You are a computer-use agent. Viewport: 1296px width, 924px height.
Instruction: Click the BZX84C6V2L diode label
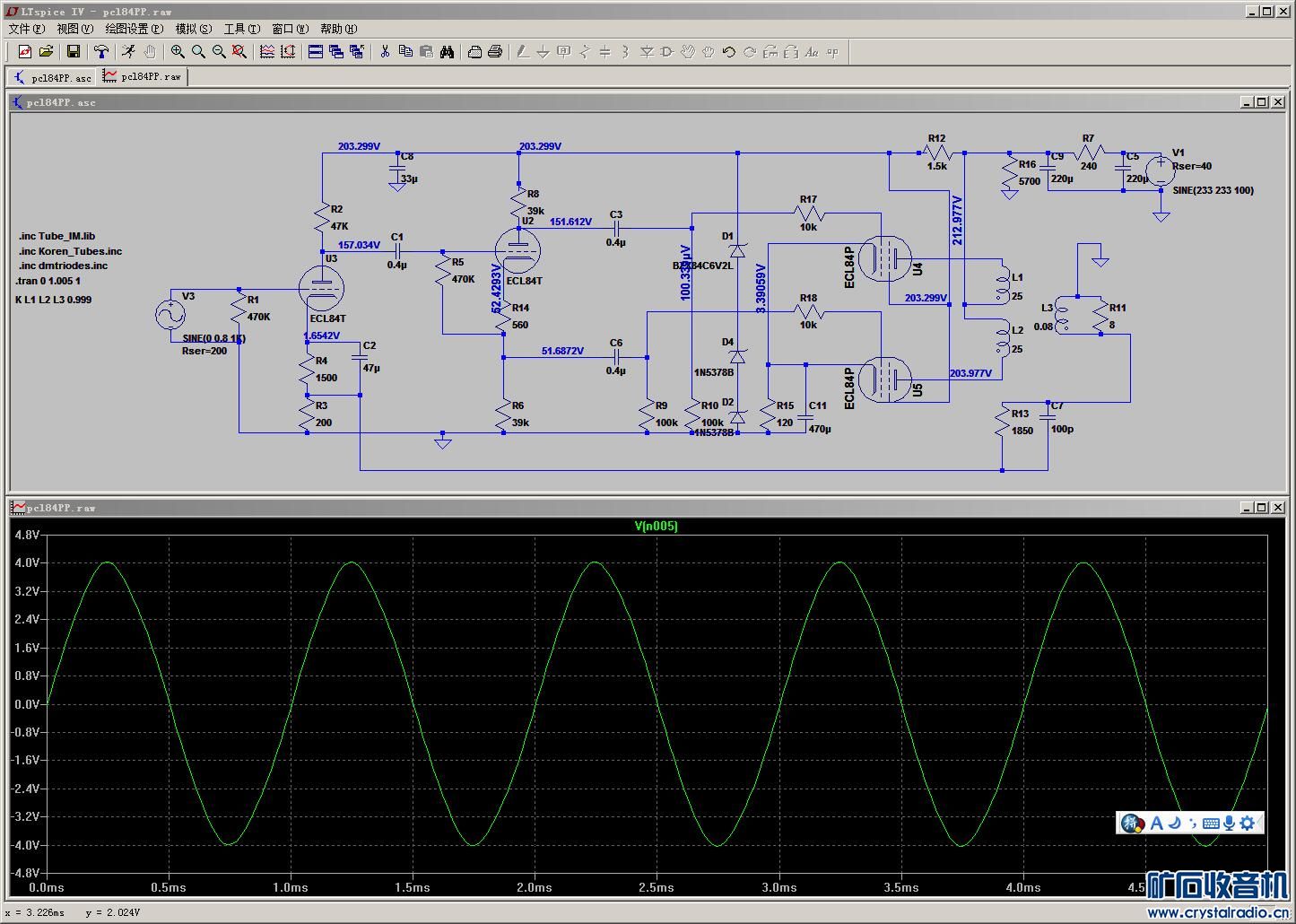tap(702, 266)
